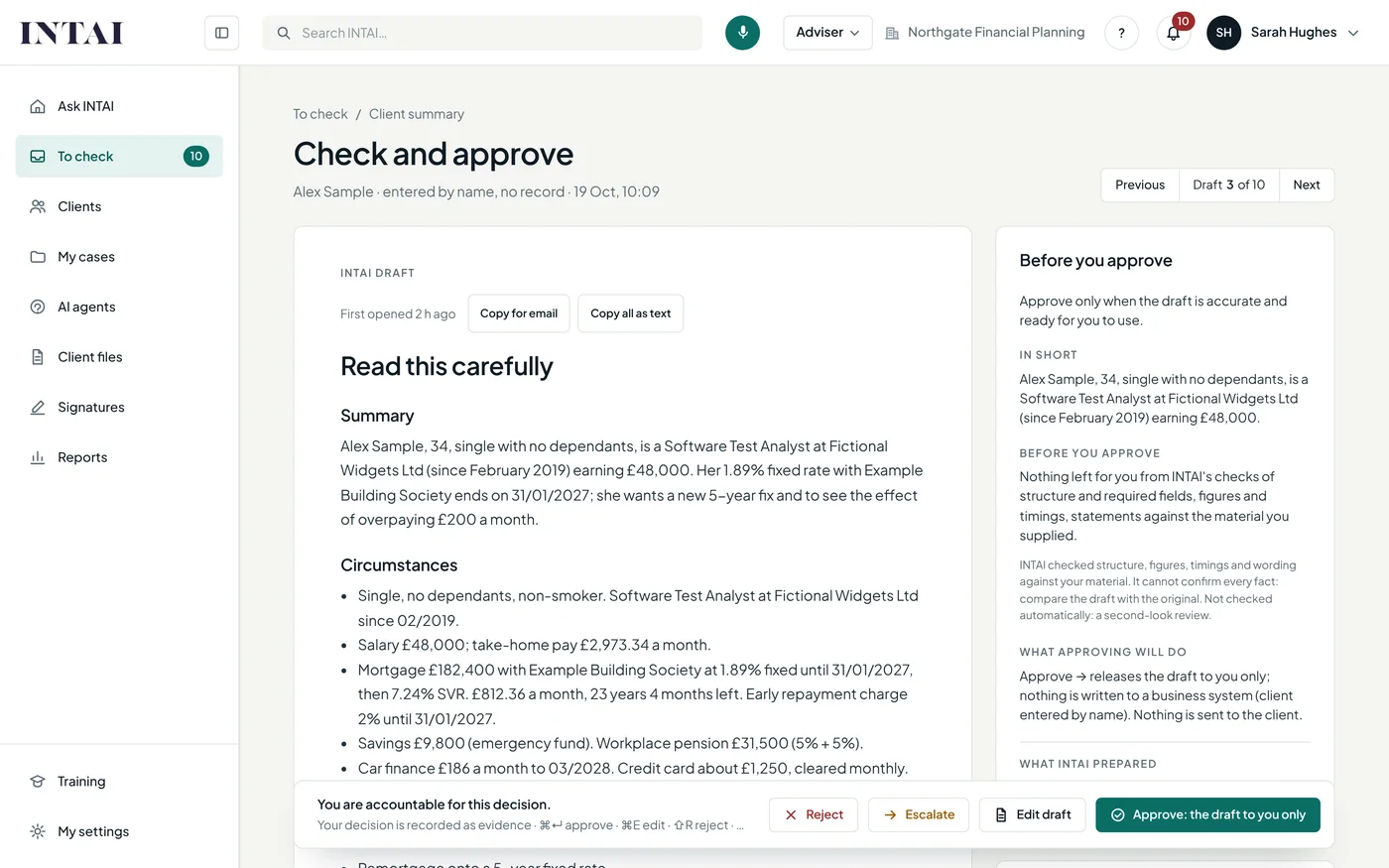
Task: Click the To check inbox icon
Action: point(38,157)
